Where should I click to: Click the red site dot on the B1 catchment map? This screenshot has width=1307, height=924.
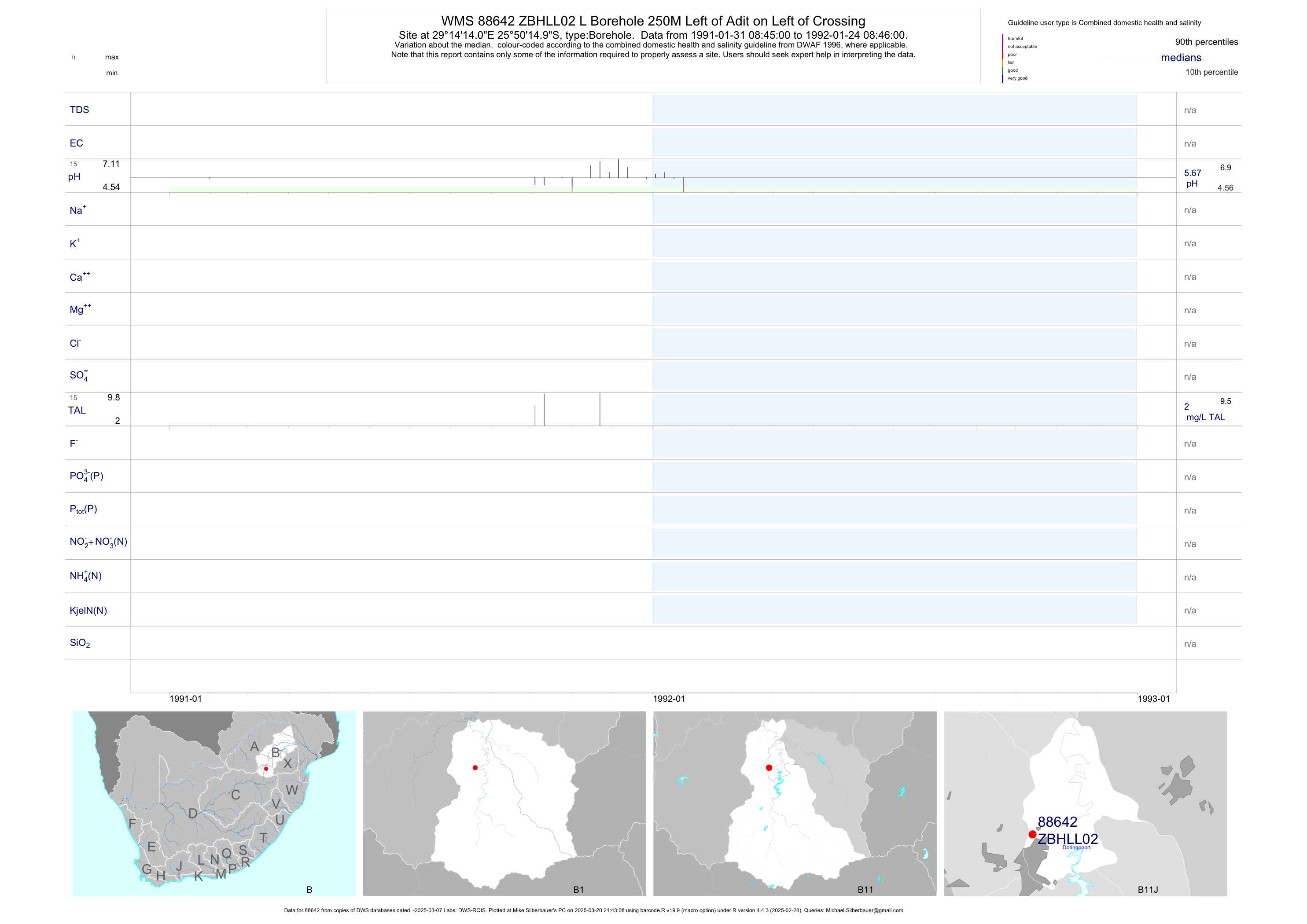[x=475, y=767]
